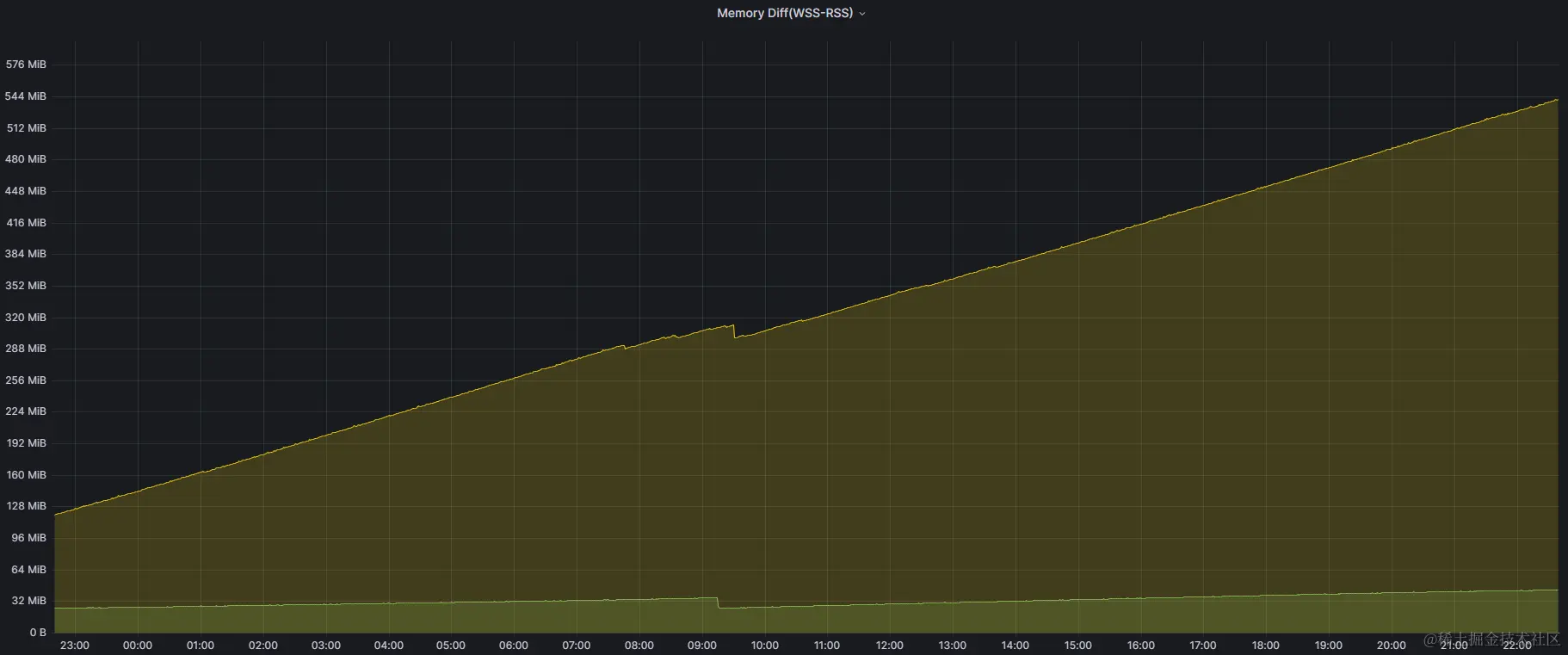
Task: Click the 09:00 time axis label
Action: coord(702,646)
